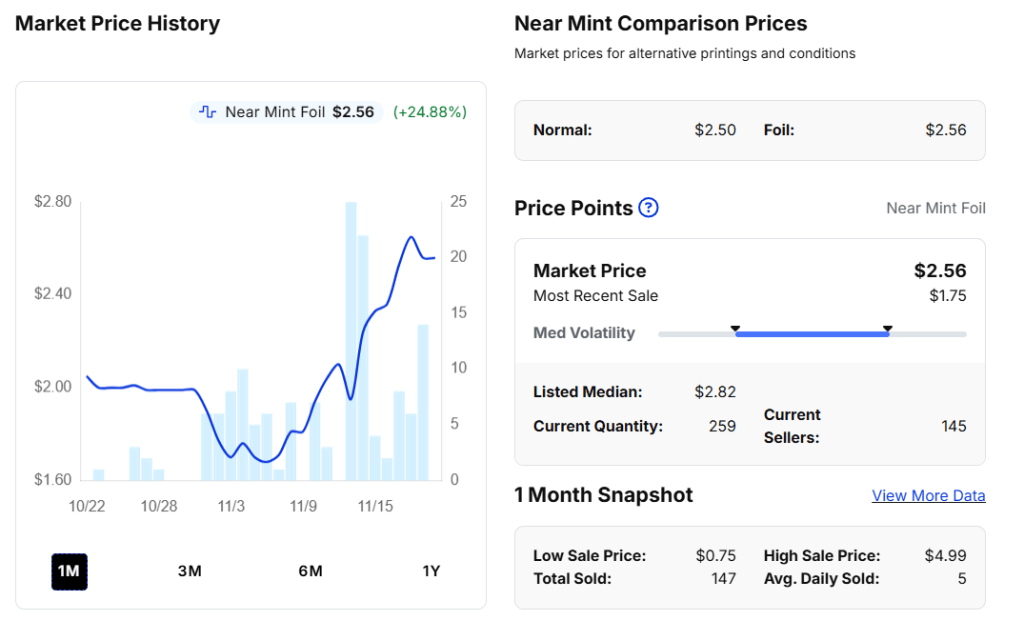Select the 1M time range
This screenshot has width=1024, height=621.
(69, 571)
